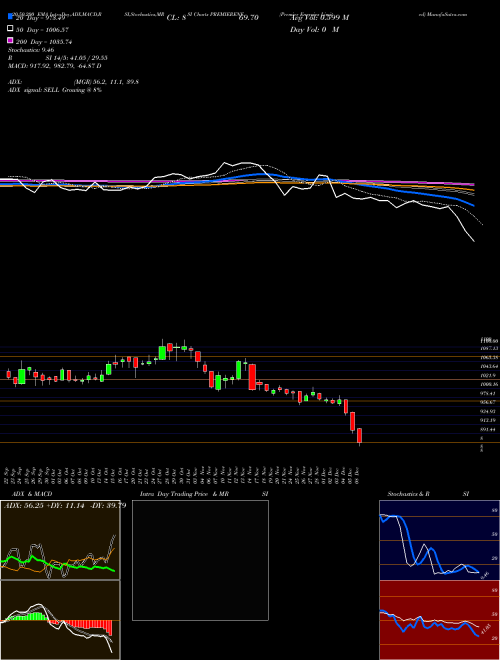Click the empty Intra Day price panel
The height and width of the screenshot is (660, 500).
(x=200, y=560)
